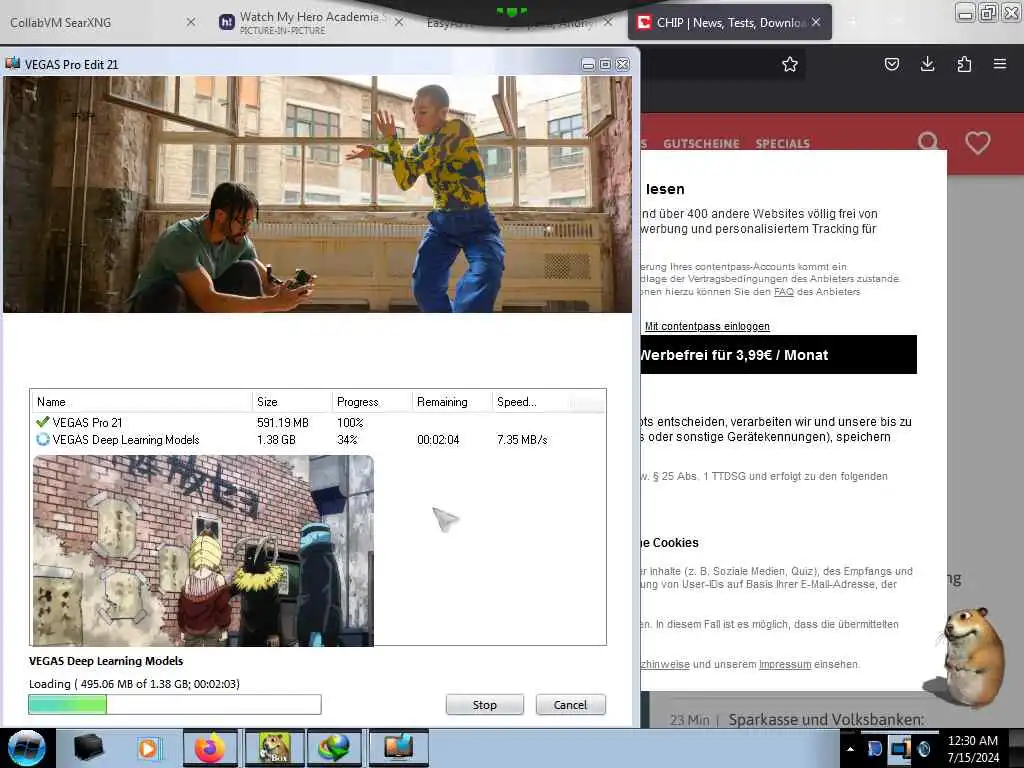This screenshot has width=1024, height=768.
Task: Click the 7.35 MB/s speed value
Action: (x=522, y=440)
